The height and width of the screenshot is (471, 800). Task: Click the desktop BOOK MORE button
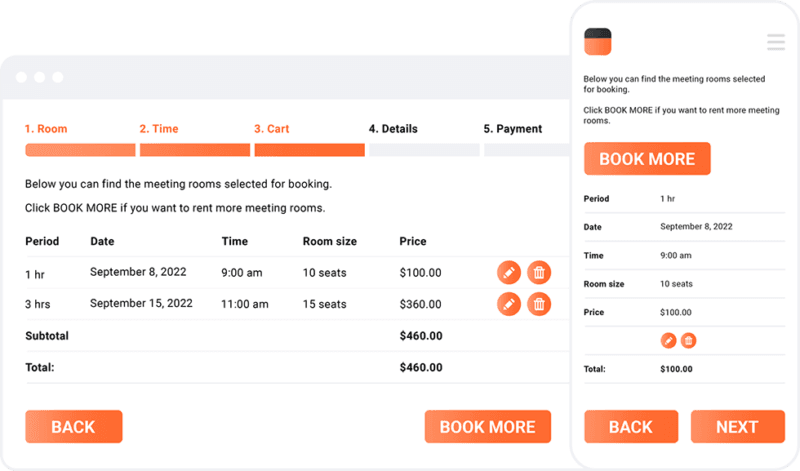pyautogui.click(x=488, y=427)
